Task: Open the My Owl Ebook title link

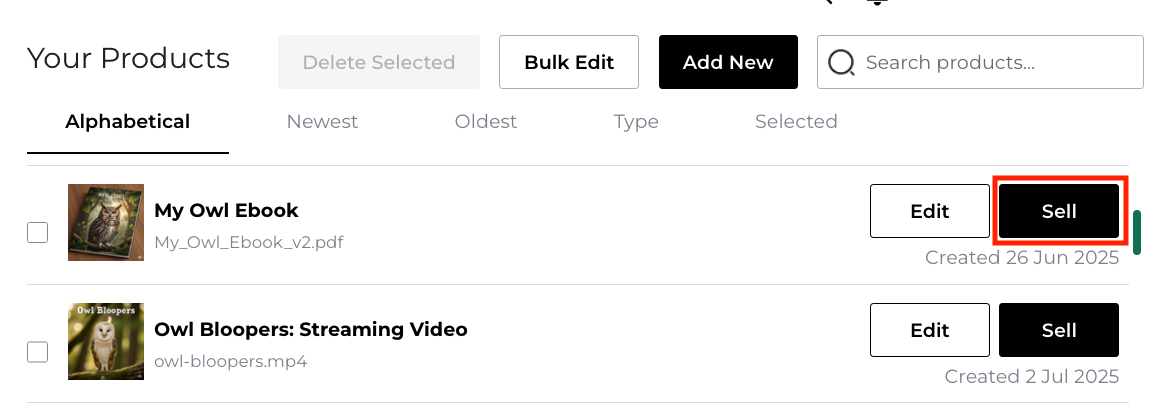Action: [226, 211]
